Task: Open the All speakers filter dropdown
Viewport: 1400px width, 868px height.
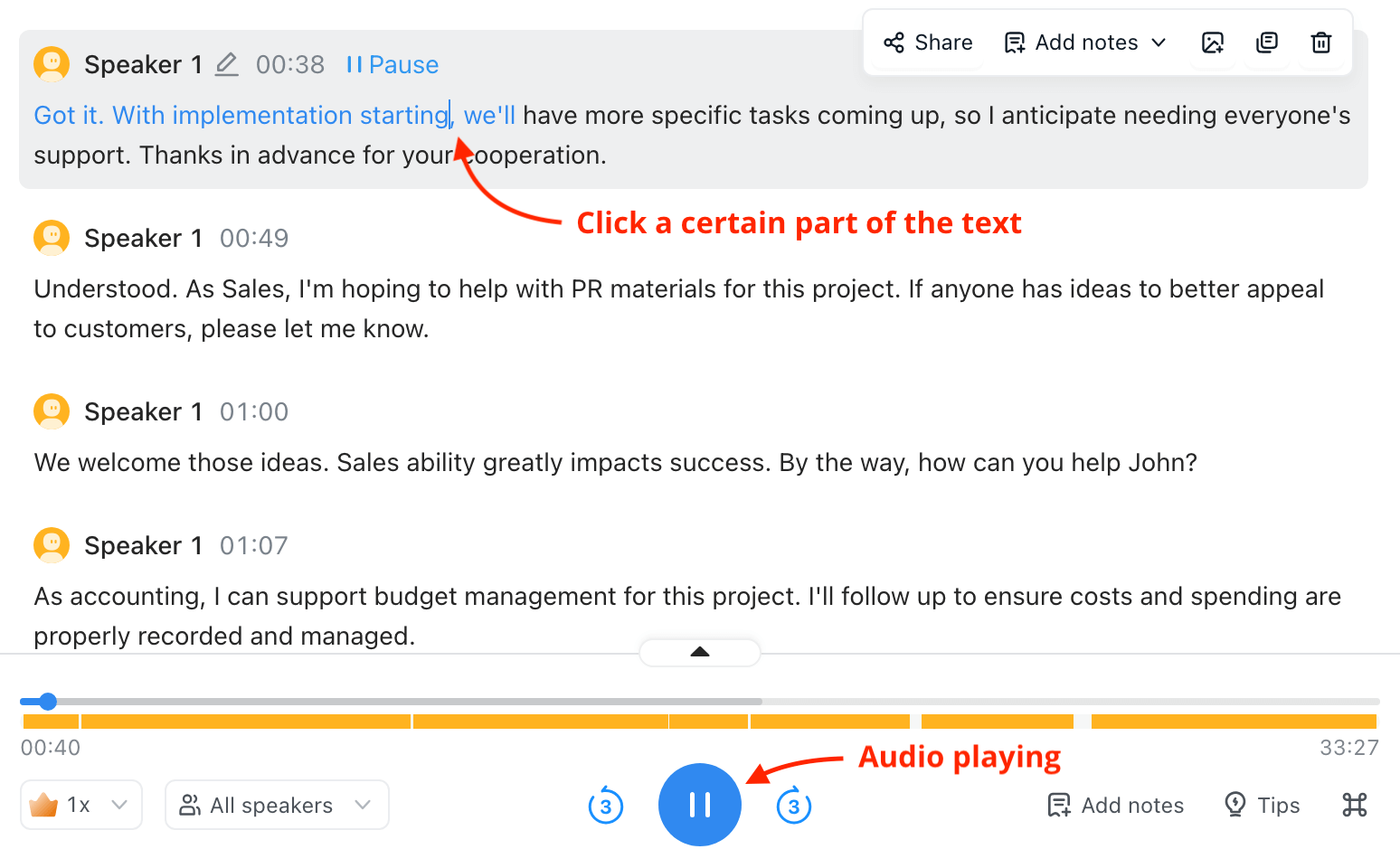Action: [276, 805]
